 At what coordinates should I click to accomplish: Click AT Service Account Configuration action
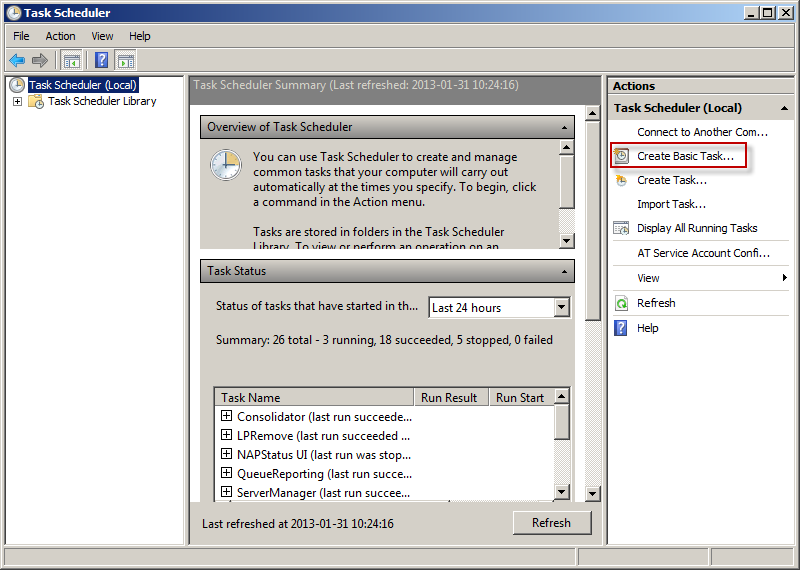tap(703, 253)
